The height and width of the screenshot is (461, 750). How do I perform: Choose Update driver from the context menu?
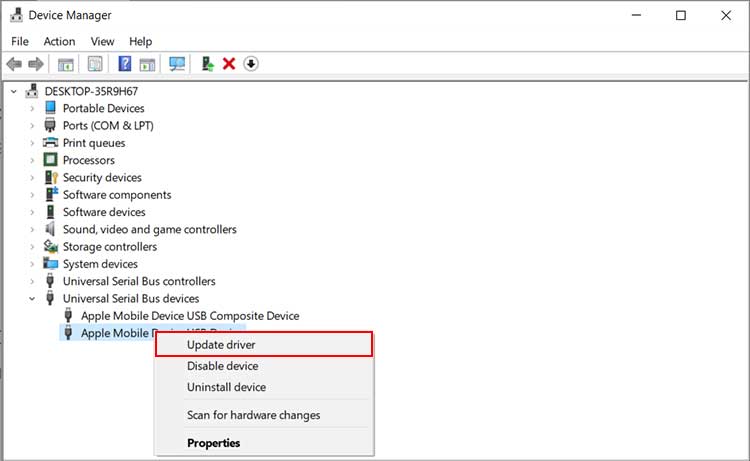point(264,344)
